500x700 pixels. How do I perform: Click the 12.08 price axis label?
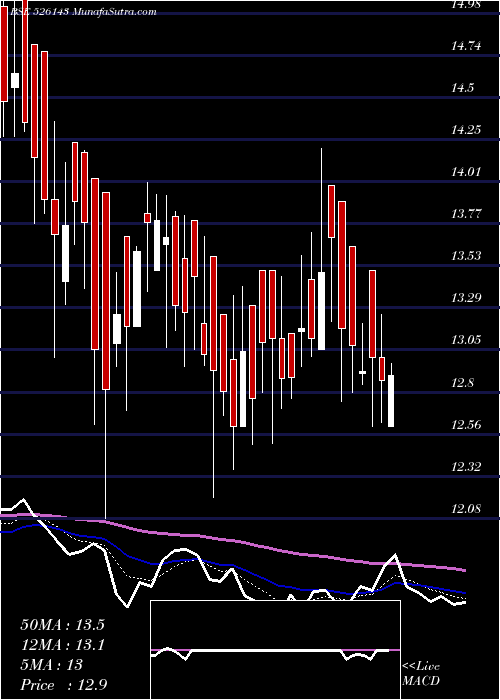[x=467, y=509]
